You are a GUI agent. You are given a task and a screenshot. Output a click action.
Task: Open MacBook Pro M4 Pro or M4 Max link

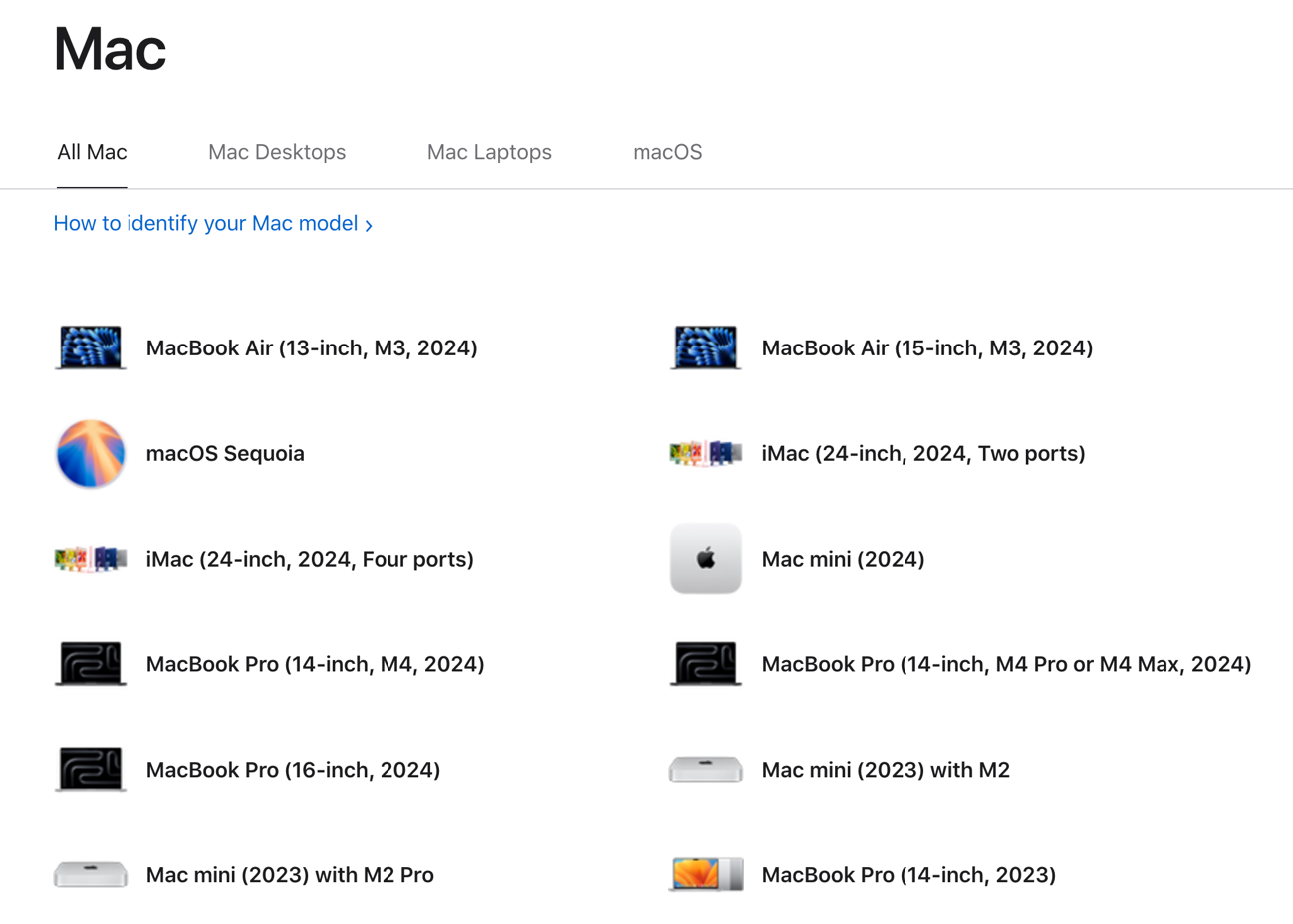tap(1006, 664)
